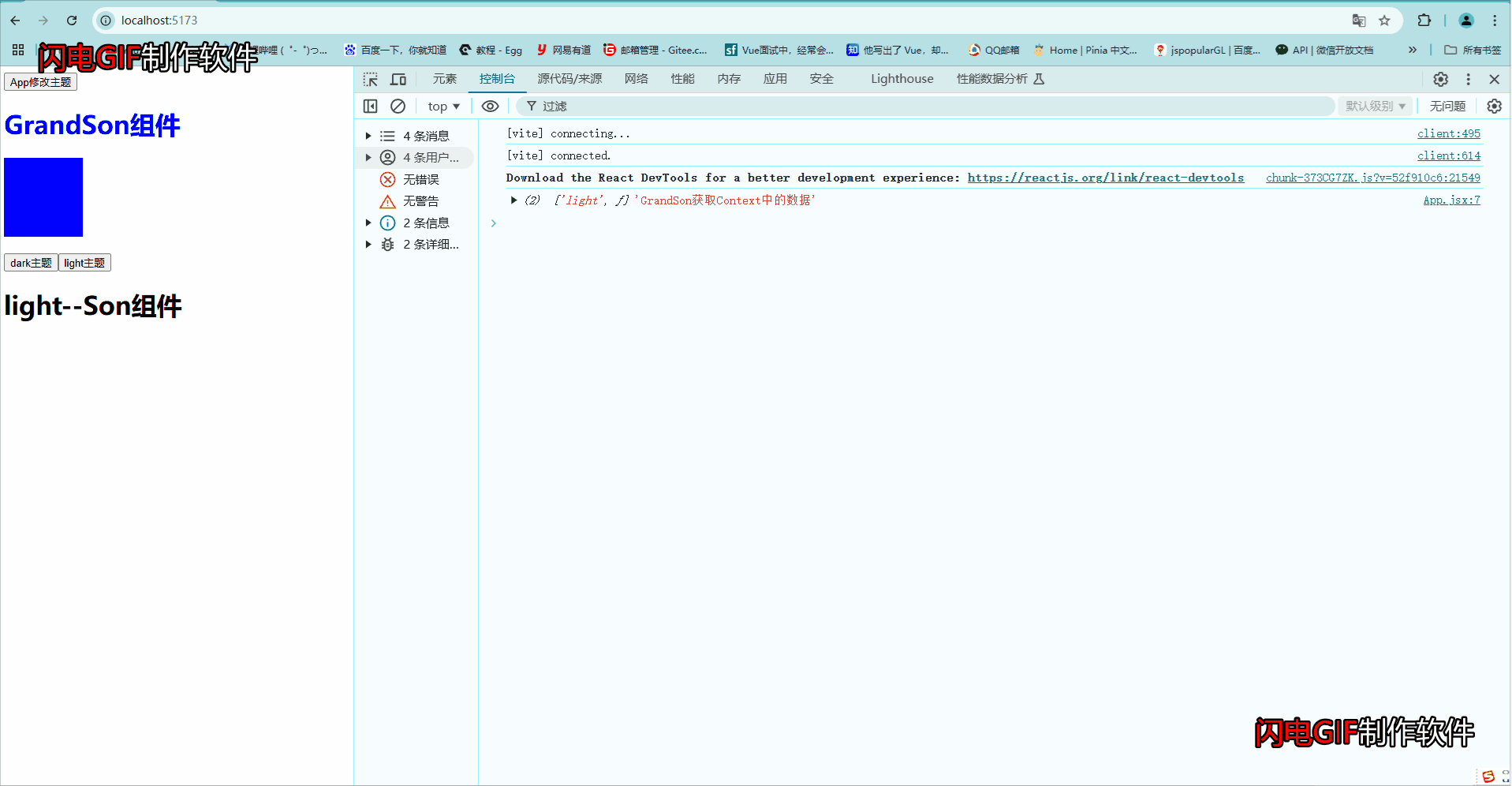
Task: Switch to the 网络 tab in DevTools
Action: [x=636, y=79]
